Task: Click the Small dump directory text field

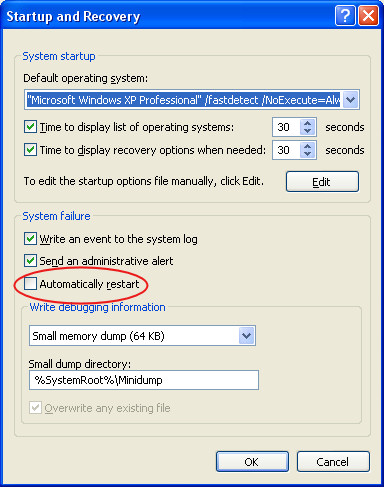Action: [x=144, y=380]
